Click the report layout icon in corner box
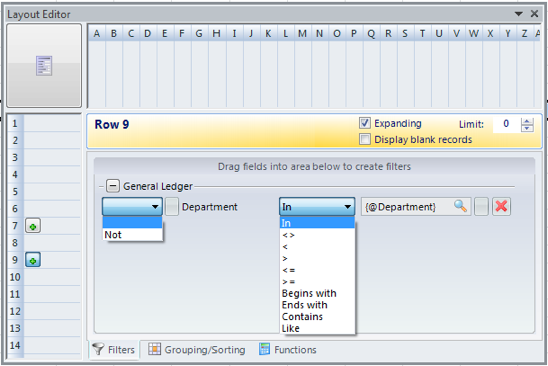 coord(44,66)
